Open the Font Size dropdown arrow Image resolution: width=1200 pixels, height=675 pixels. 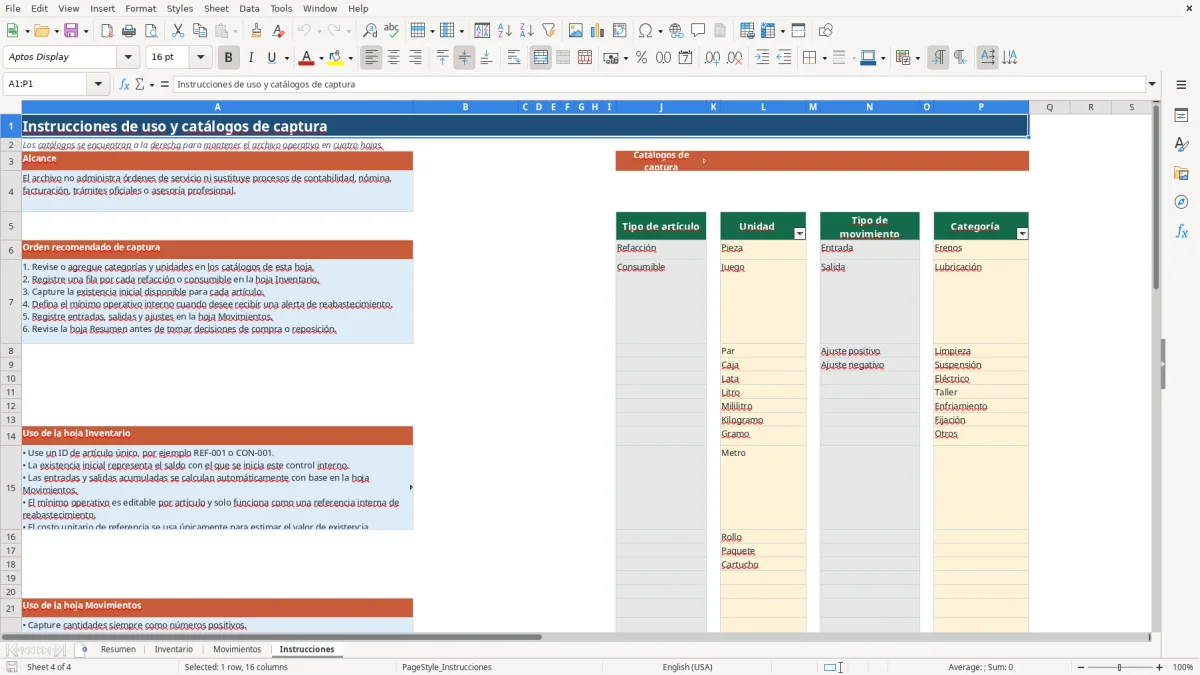[200, 58]
